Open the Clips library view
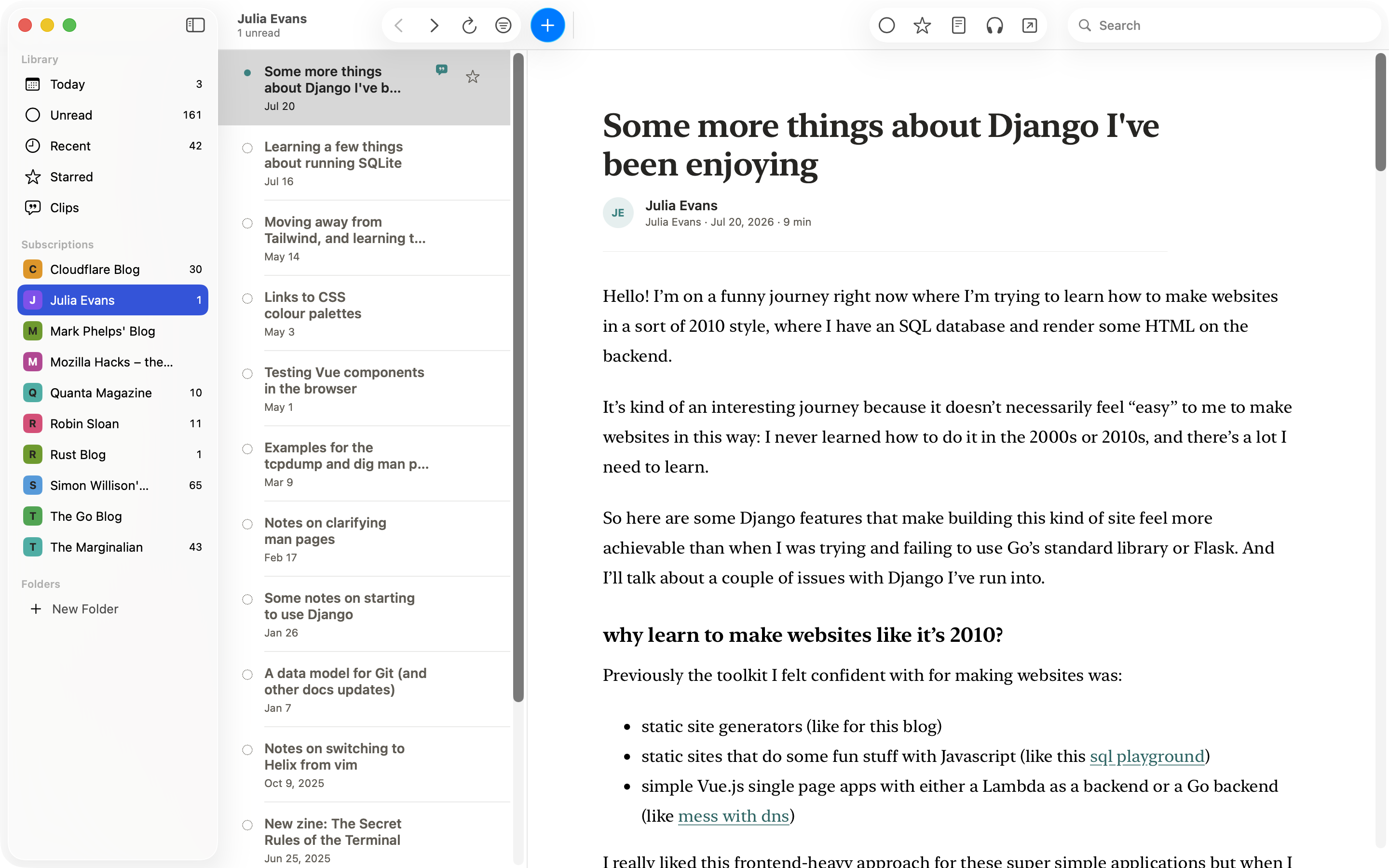The height and width of the screenshot is (868, 1389). (113, 208)
